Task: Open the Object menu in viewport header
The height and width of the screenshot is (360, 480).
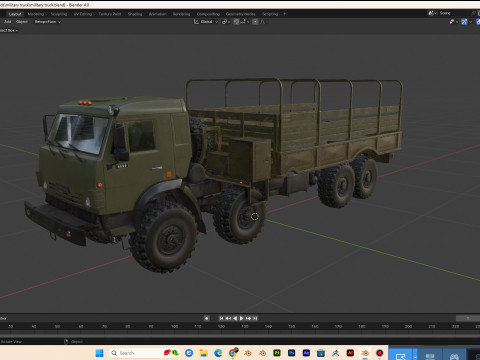Action: click(22, 22)
